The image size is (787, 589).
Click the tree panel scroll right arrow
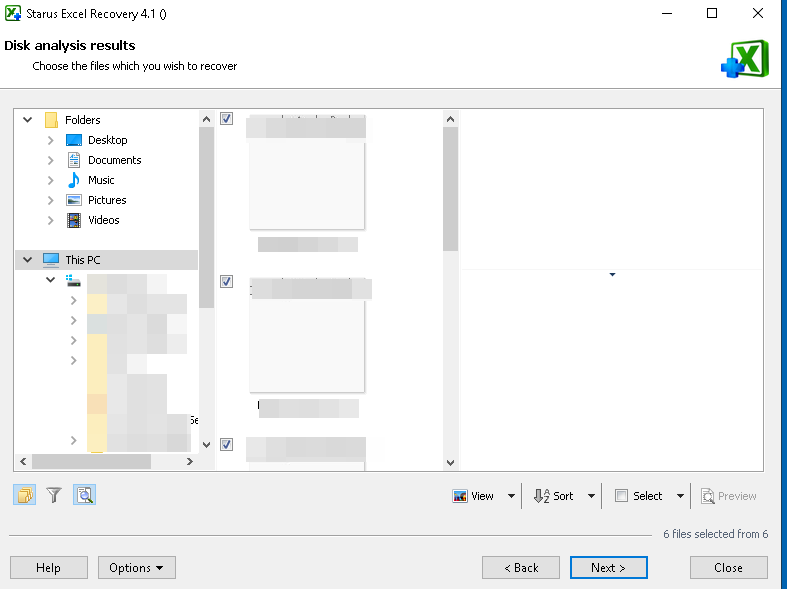190,461
